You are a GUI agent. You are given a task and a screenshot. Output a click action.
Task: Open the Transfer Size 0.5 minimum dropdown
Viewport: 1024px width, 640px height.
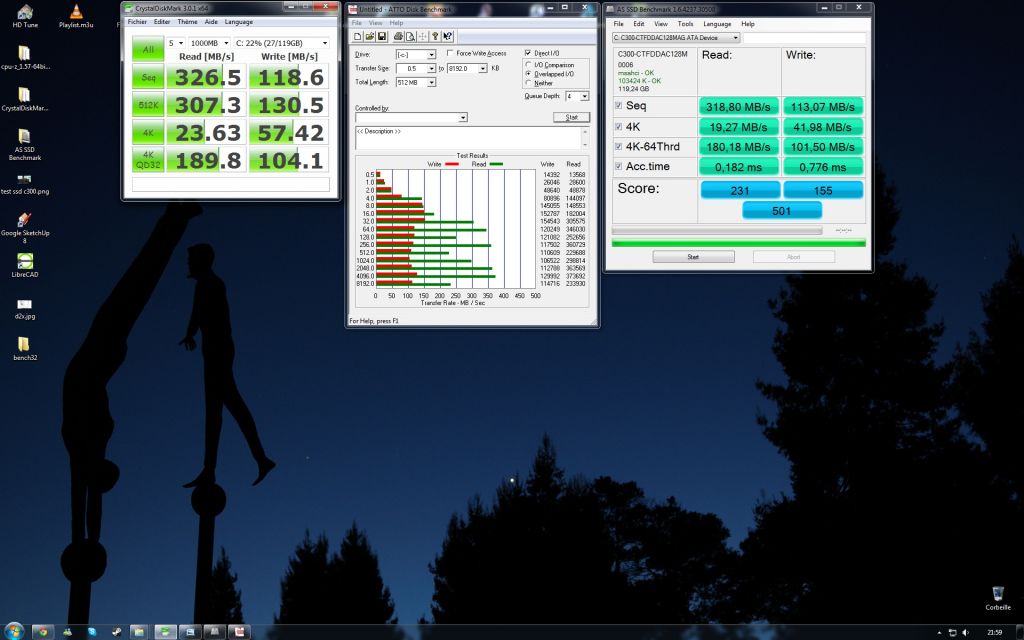point(415,69)
